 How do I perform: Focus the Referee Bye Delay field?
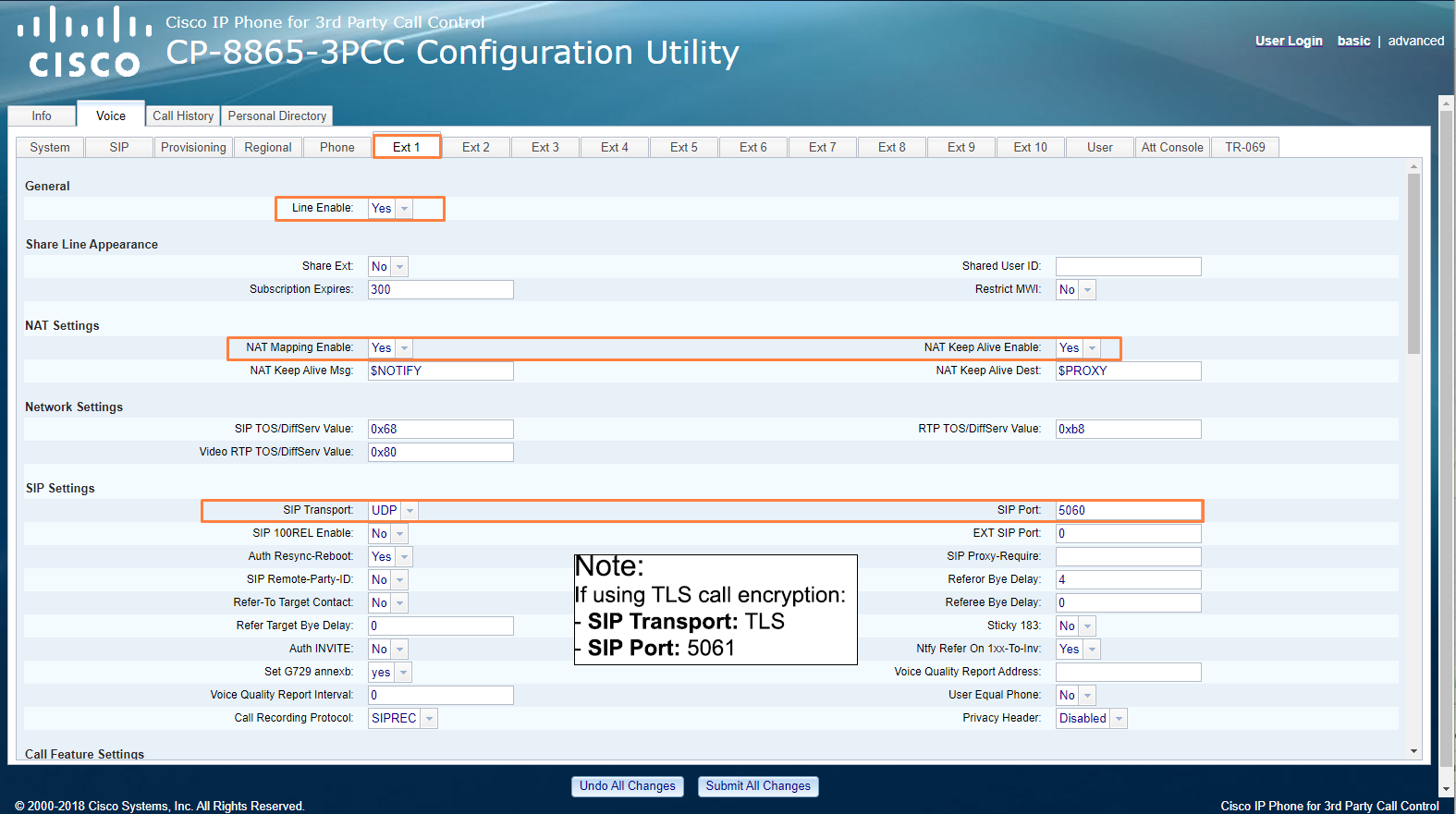pos(1129,603)
